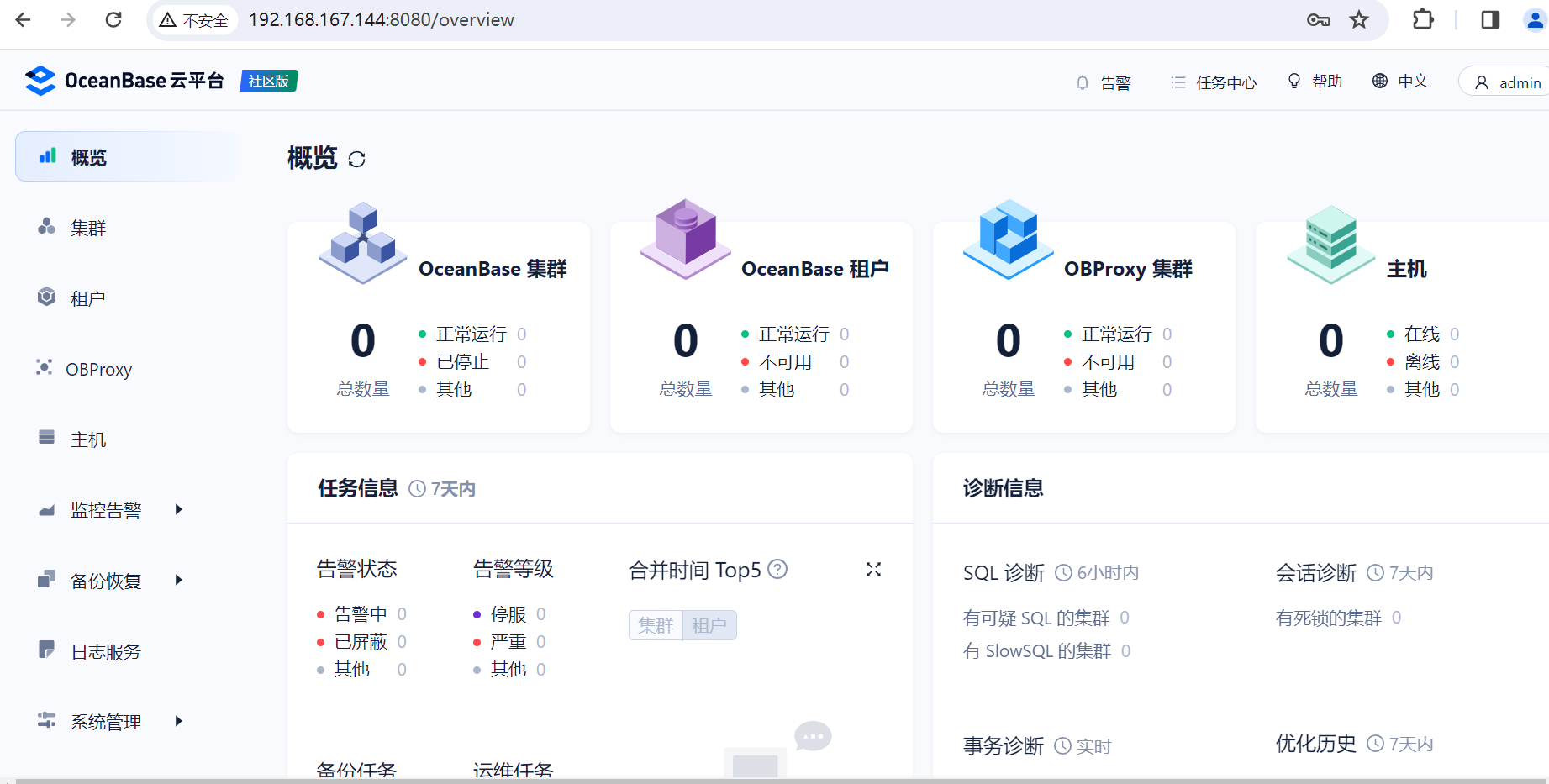
Task: Click the 集群 sidebar icon
Action: pos(46,227)
